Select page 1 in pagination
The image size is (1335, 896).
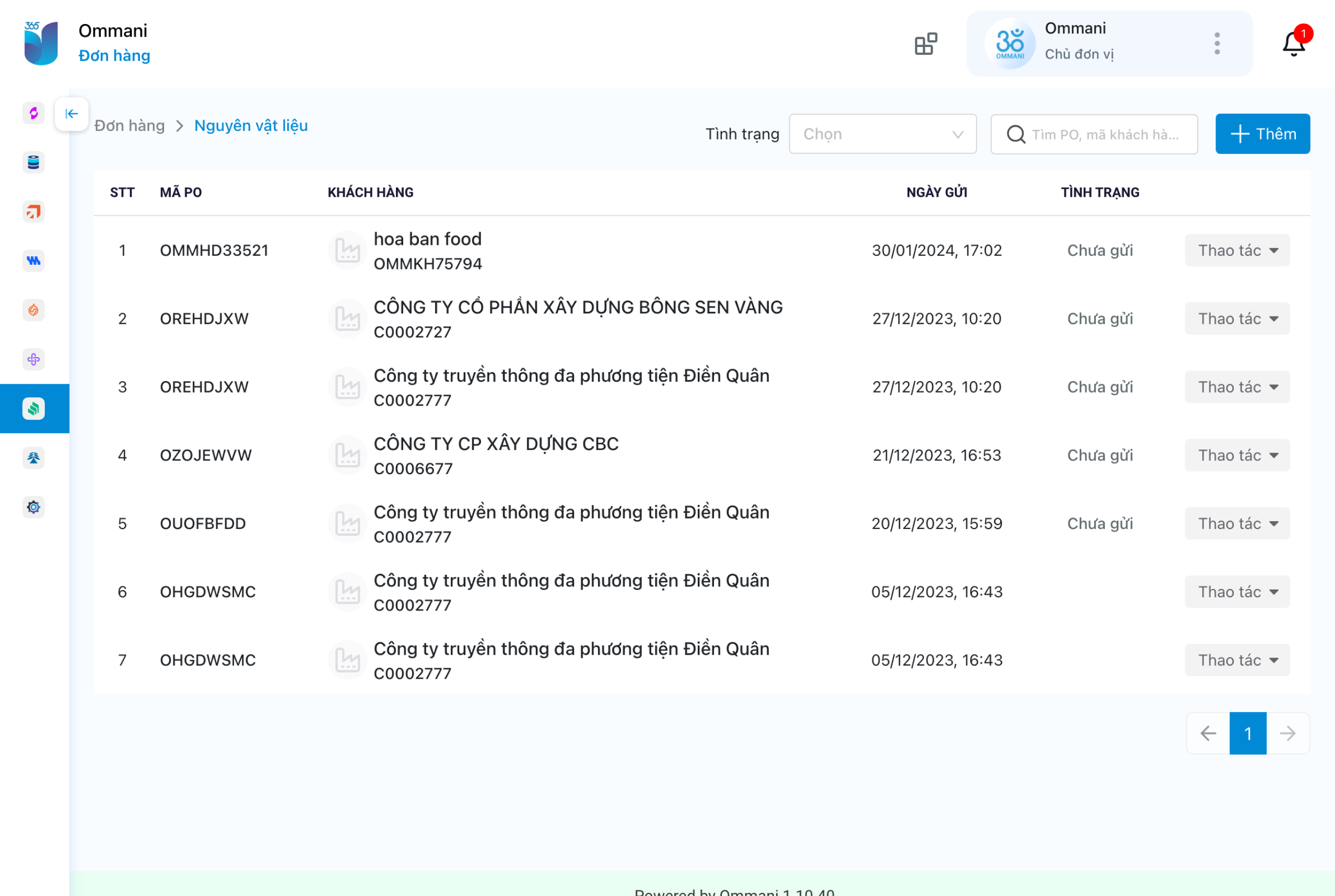1248,733
